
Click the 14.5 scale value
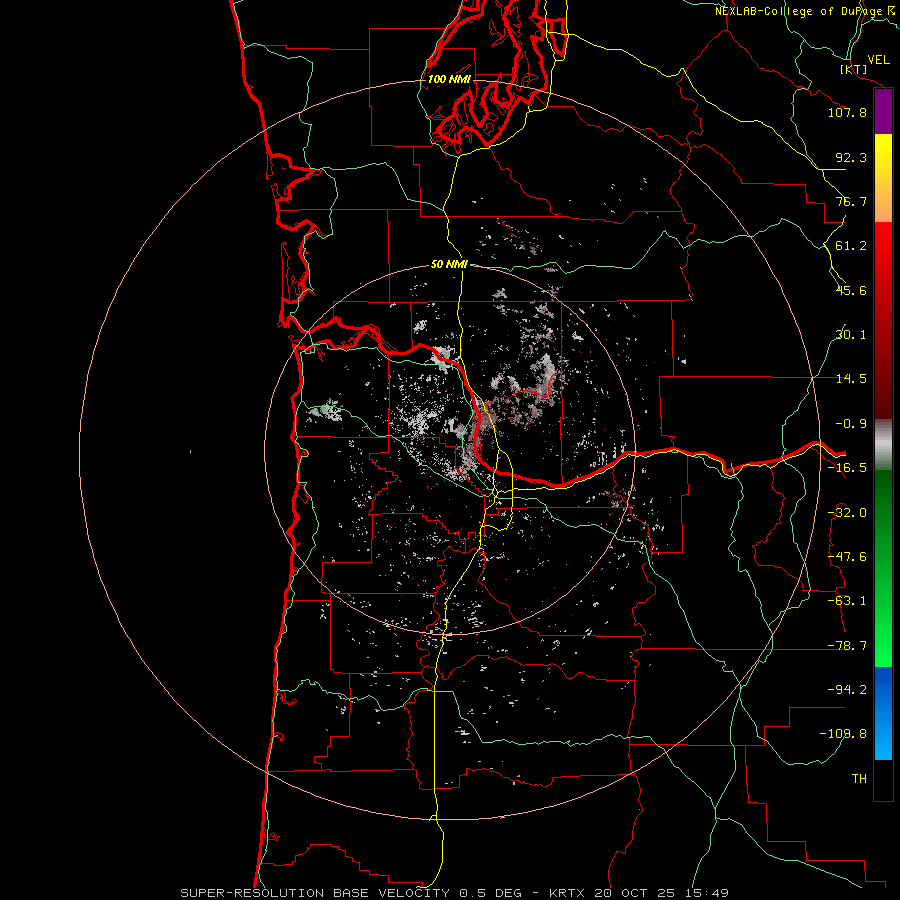point(851,379)
